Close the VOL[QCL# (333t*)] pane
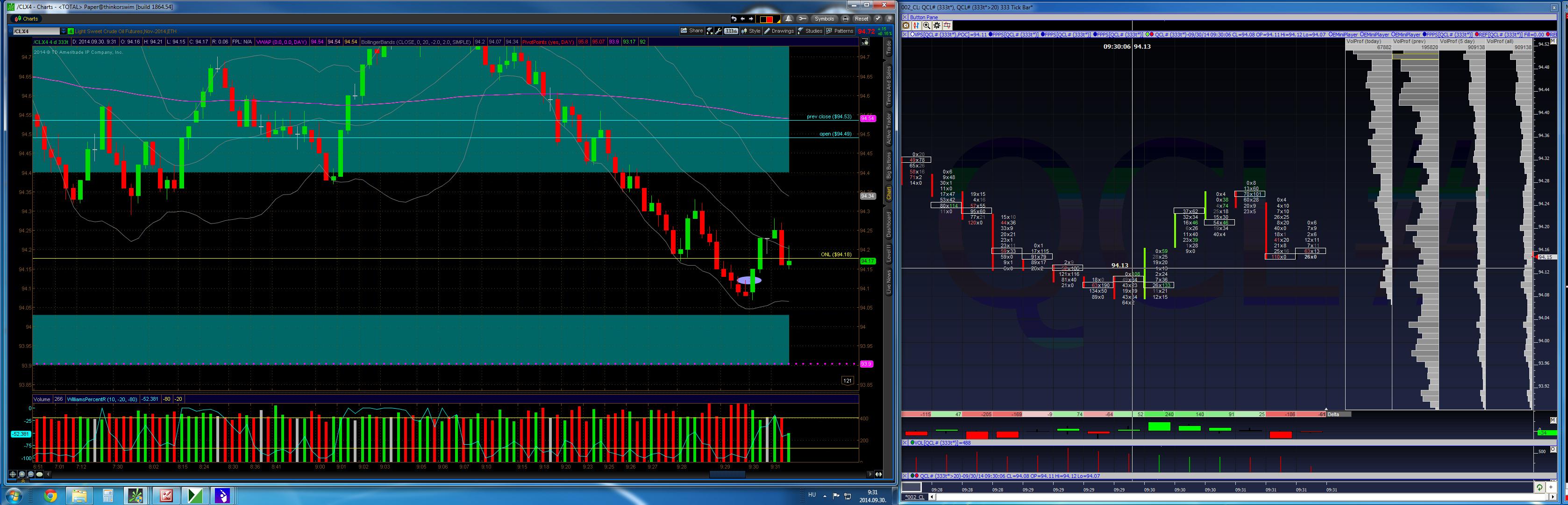 tap(905, 443)
